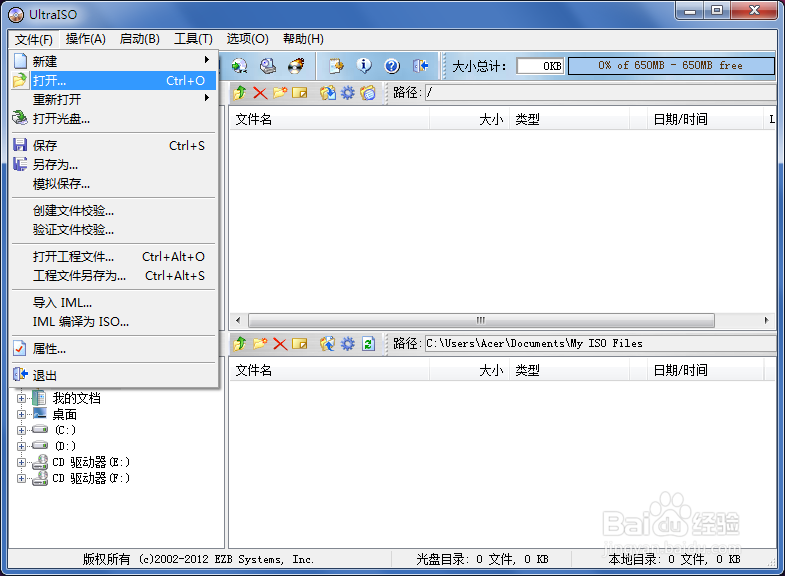Screen dimensions: 785x576
Task: Expand the 桌面 tree node
Action: tap(21, 414)
